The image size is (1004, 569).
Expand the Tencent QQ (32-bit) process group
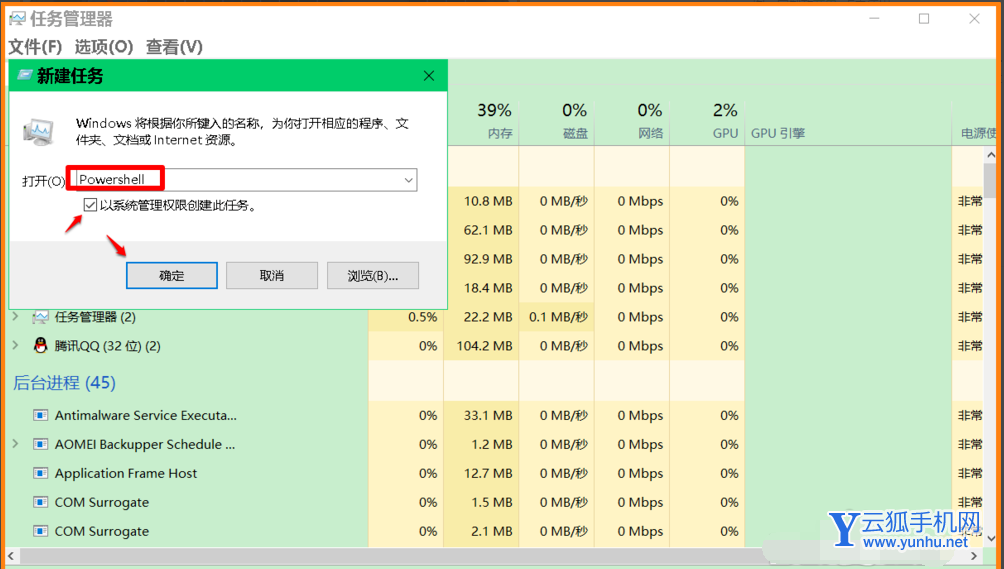click(x=16, y=346)
